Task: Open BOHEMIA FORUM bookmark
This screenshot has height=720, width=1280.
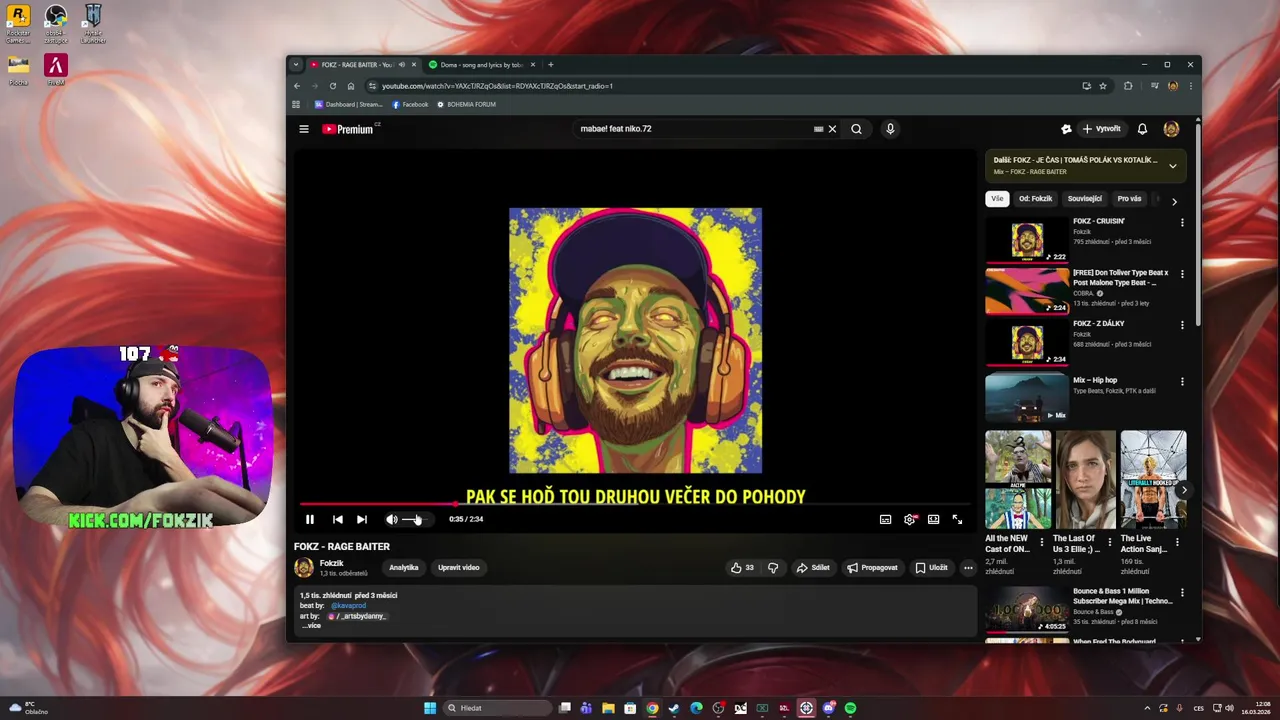Action: coord(466,104)
